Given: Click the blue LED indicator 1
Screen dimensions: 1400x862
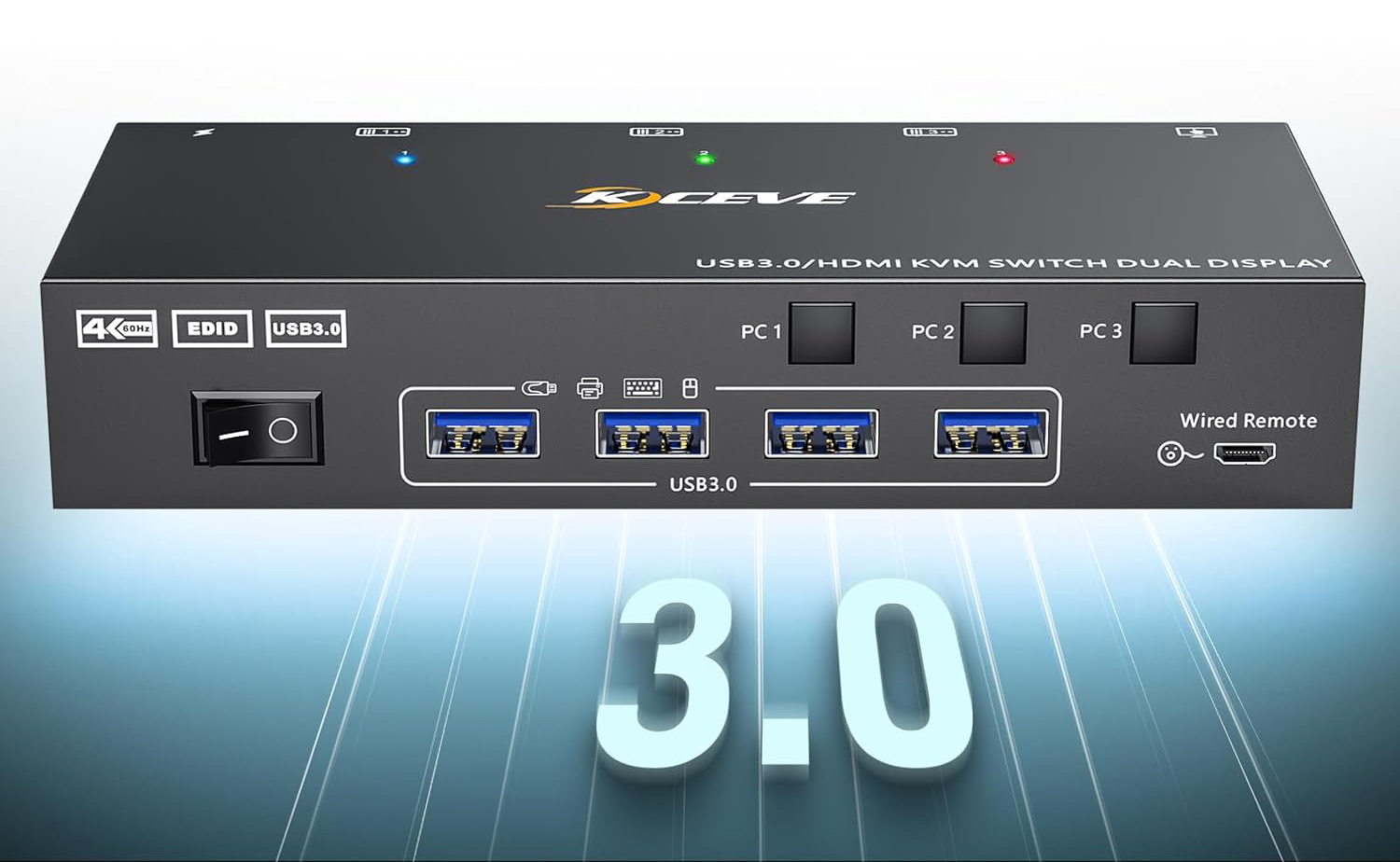Looking at the screenshot, I should tap(404, 159).
